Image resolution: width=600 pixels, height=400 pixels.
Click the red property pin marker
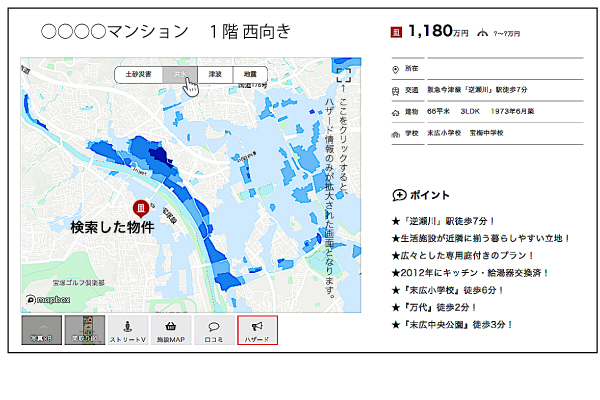(141, 208)
